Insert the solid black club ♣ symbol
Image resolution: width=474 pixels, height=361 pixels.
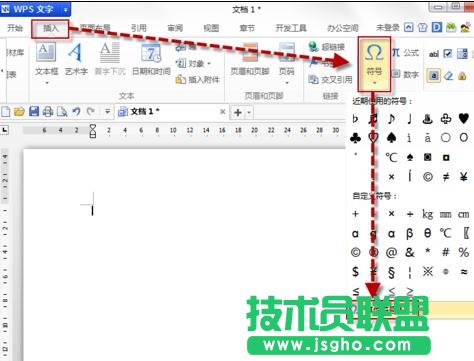tap(356, 138)
